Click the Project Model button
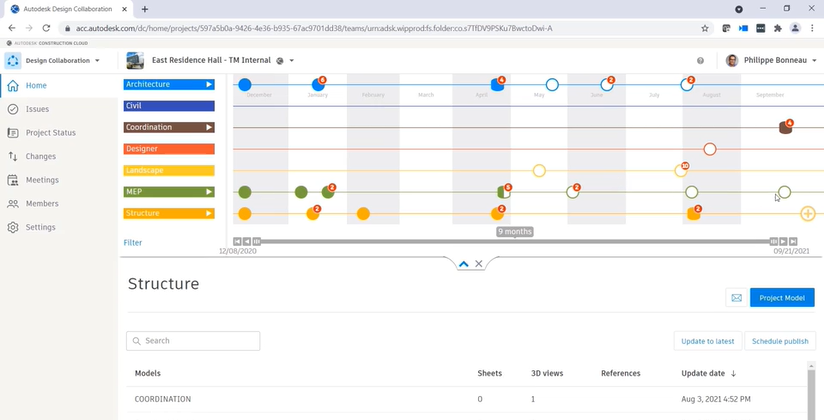 click(x=782, y=298)
